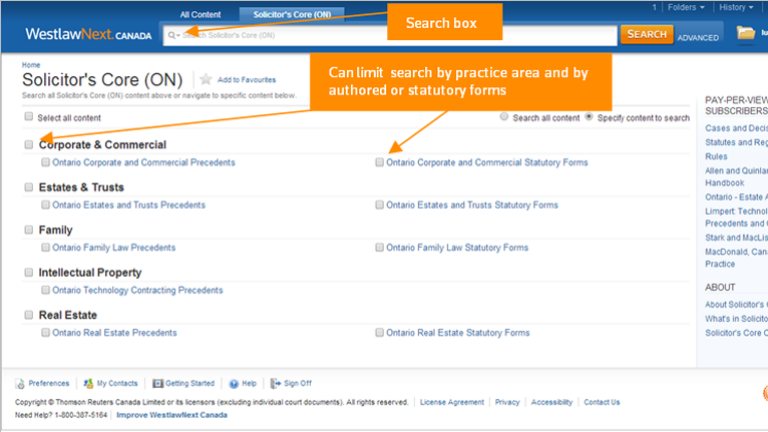
Task: Check the Estates & Trusts category checkbox
Action: click(28, 187)
